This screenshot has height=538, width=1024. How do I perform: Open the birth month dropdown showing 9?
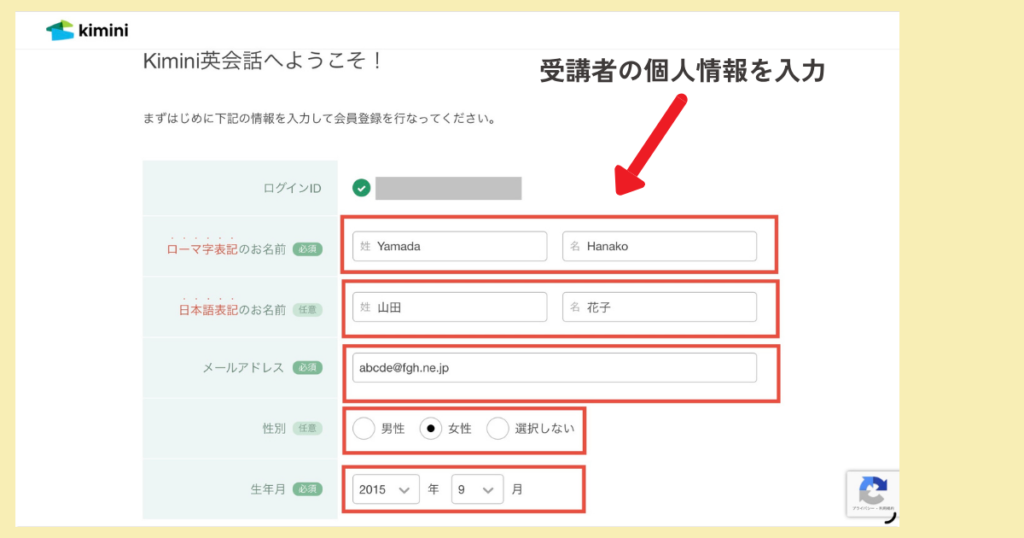click(x=476, y=490)
